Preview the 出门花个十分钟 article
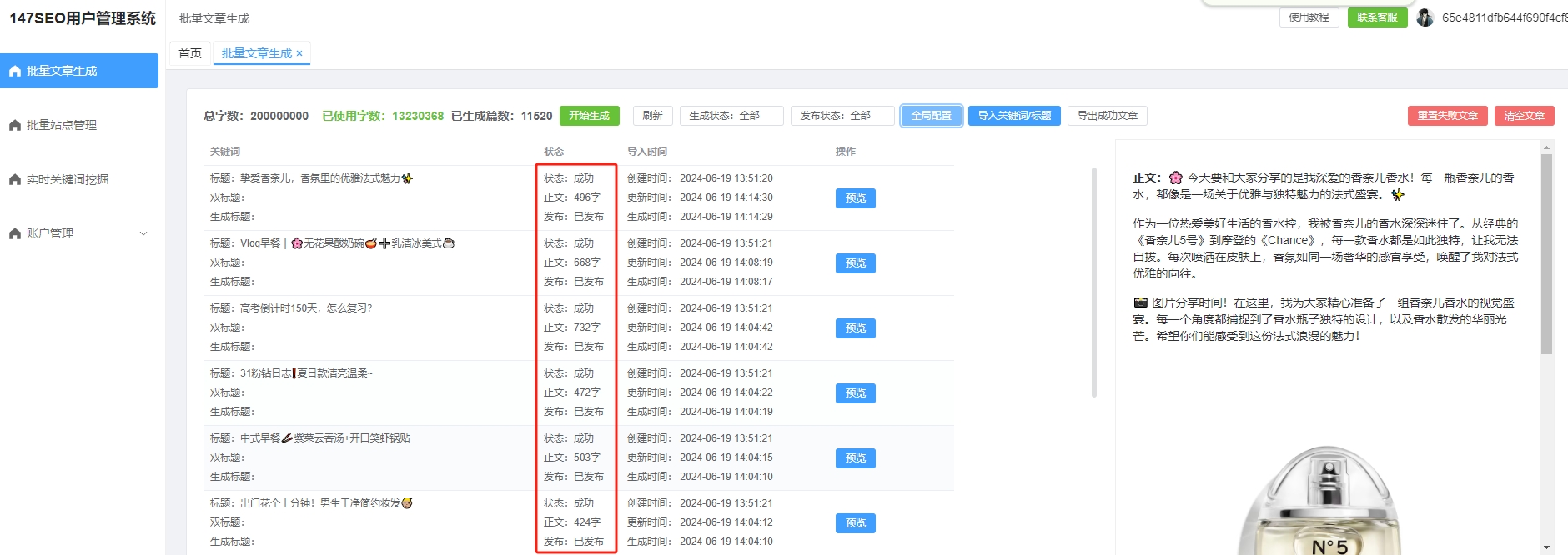The width and height of the screenshot is (1568, 555). click(856, 523)
